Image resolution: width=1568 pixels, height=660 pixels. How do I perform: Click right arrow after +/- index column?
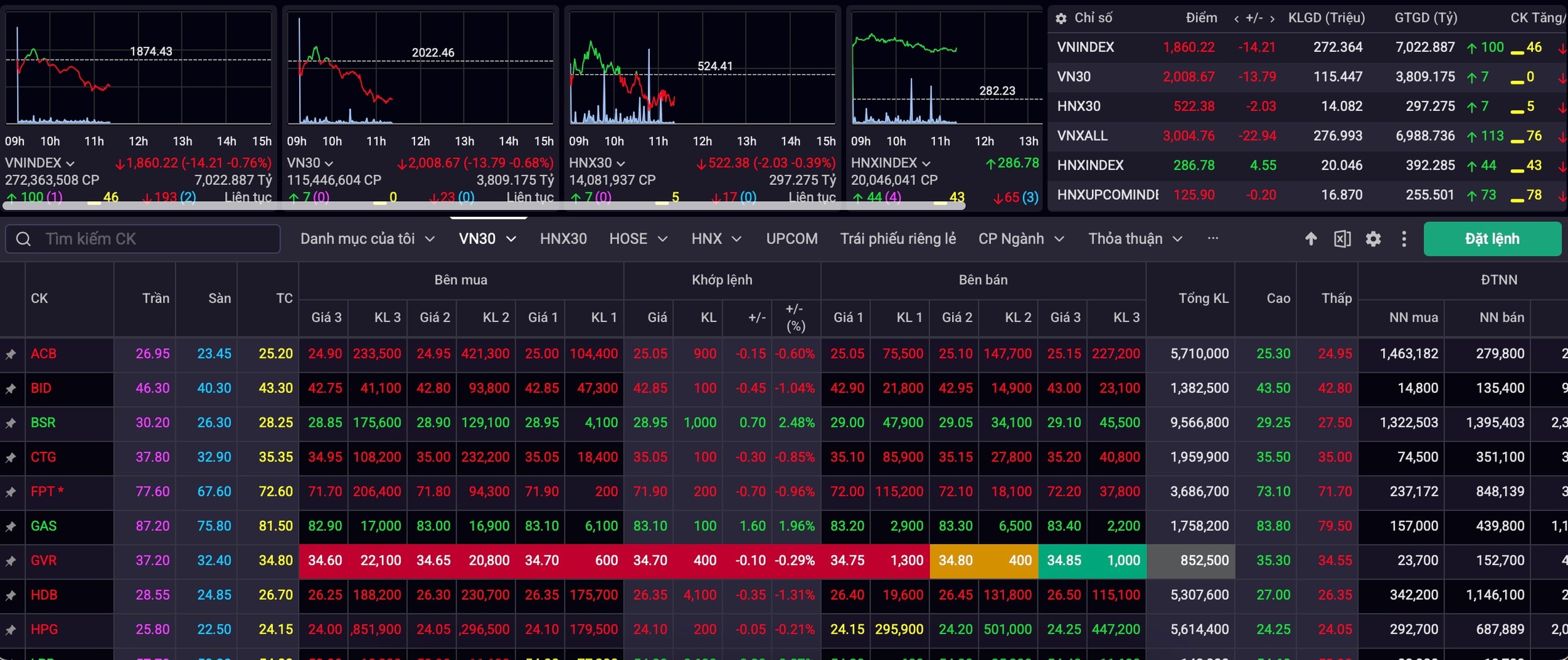tap(1272, 19)
